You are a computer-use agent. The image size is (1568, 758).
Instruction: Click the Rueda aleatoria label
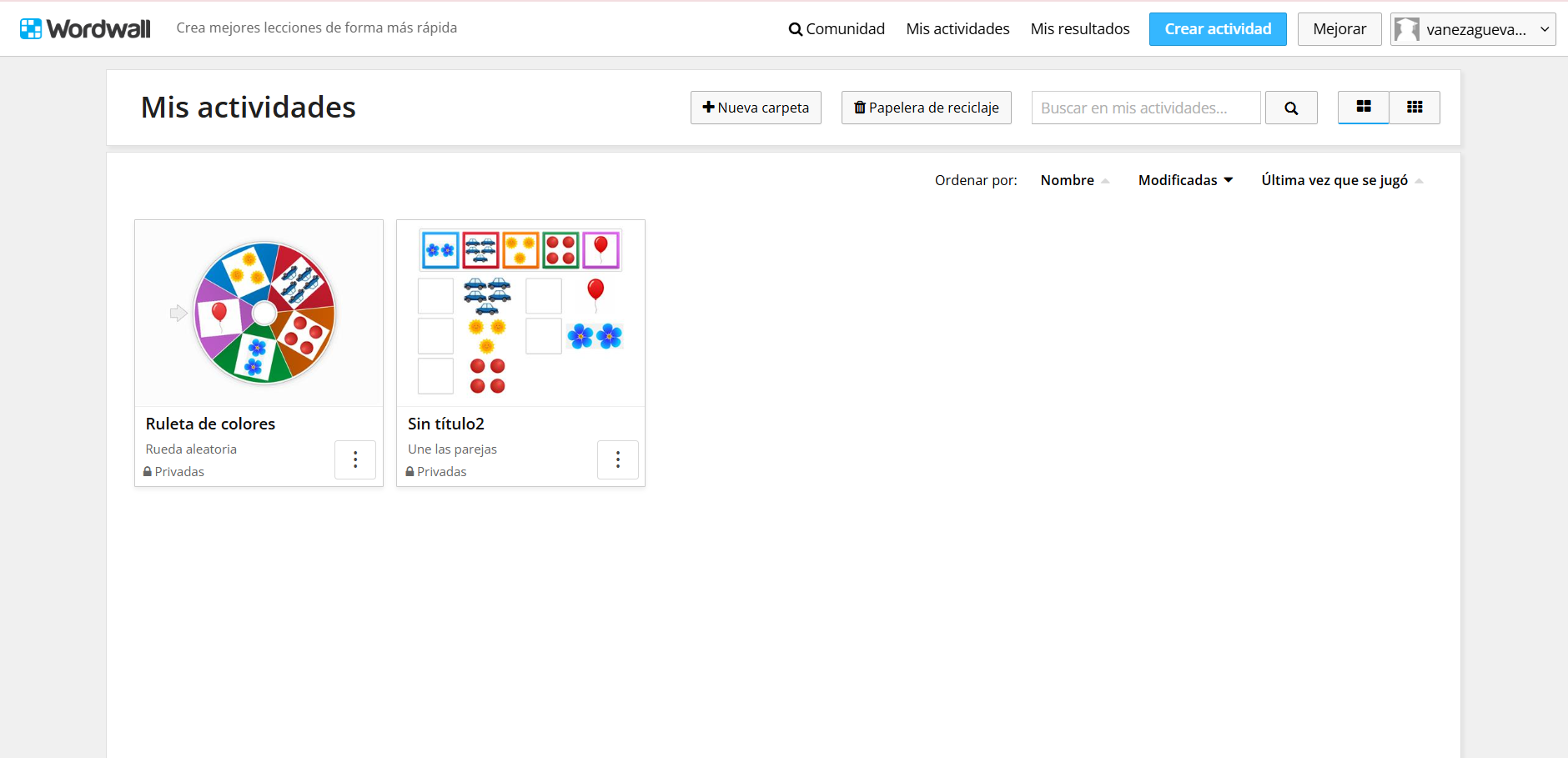coord(191,449)
